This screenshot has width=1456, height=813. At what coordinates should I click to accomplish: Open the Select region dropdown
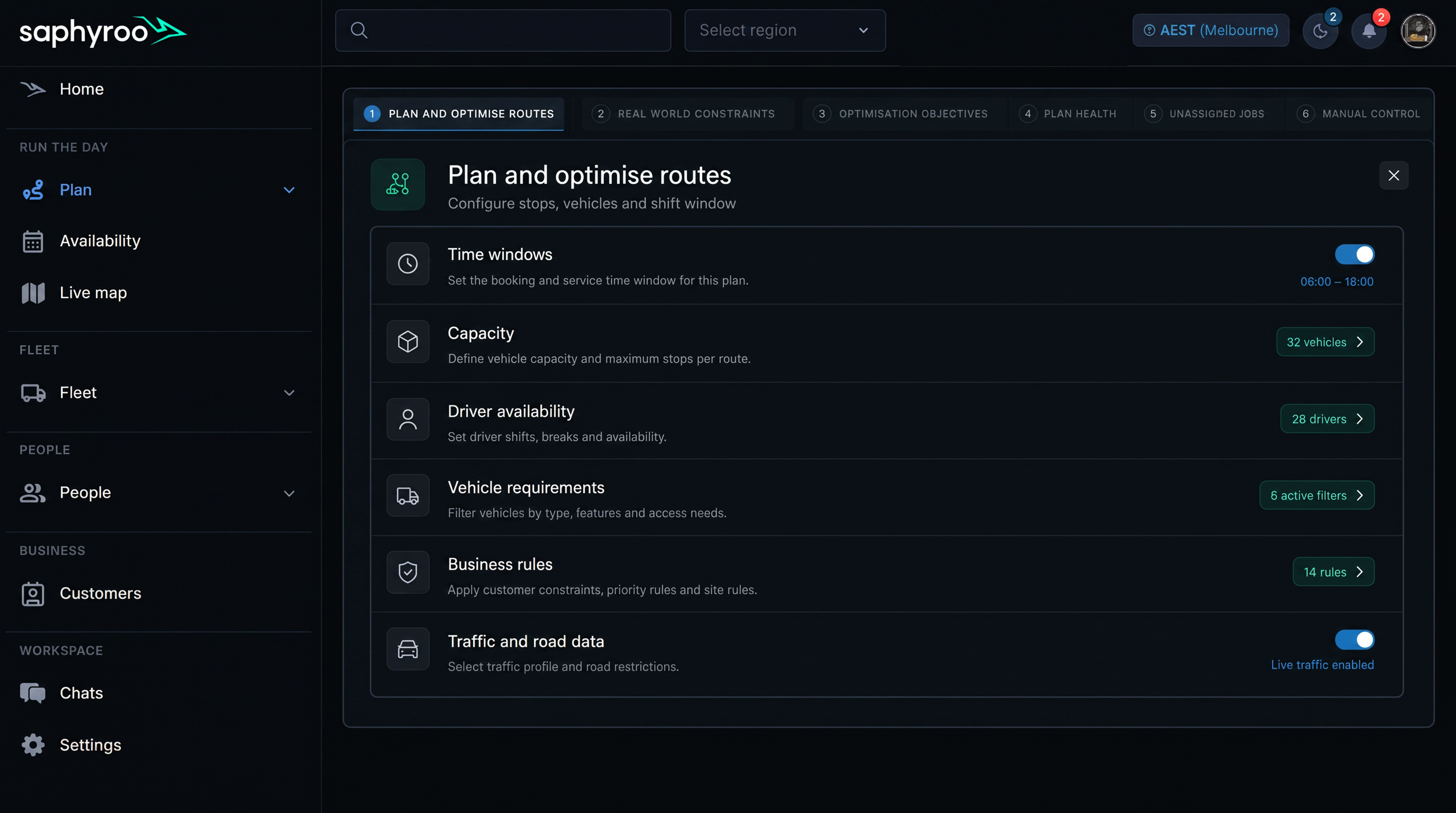click(x=784, y=30)
